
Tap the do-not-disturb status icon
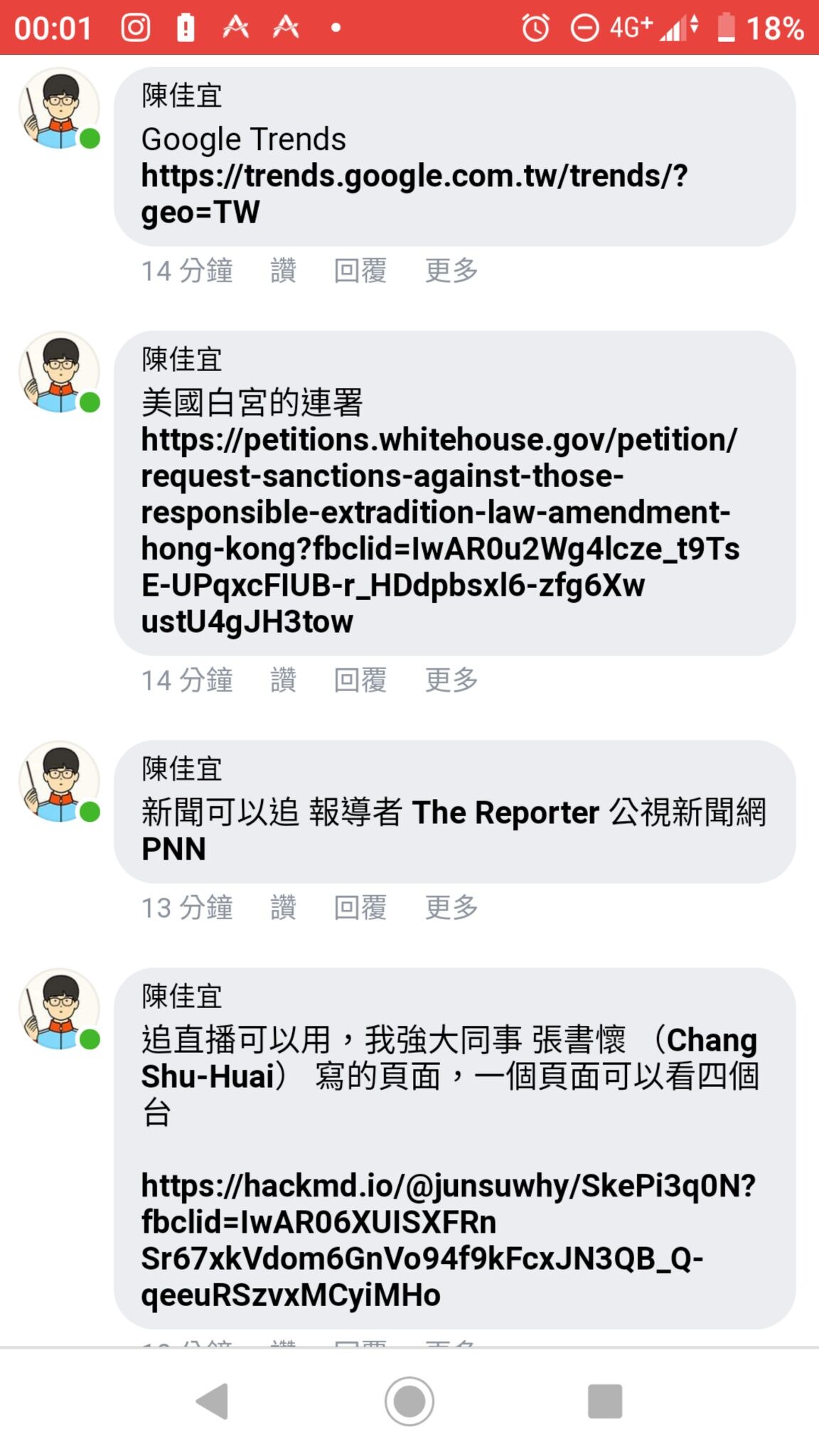click(585, 28)
